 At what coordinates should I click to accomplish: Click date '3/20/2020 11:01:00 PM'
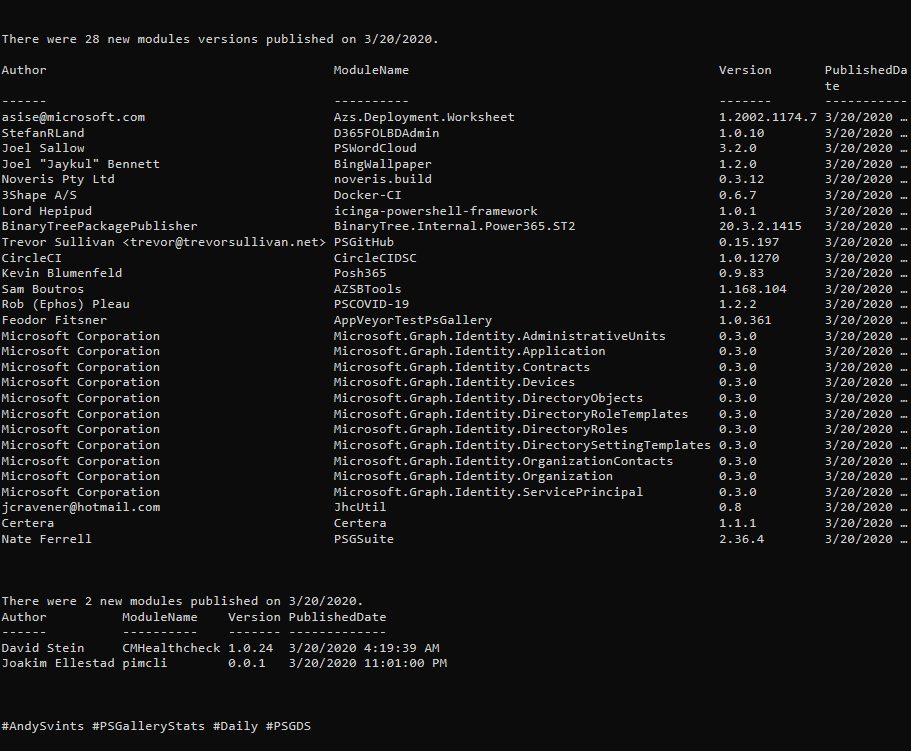point(368,663)
